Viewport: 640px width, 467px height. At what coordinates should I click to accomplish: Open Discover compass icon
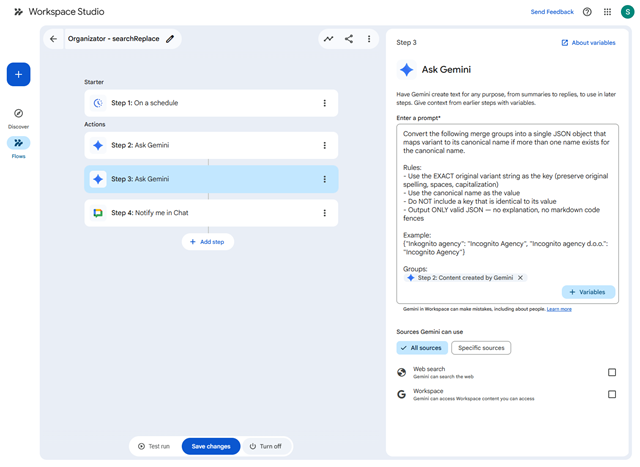18,113
